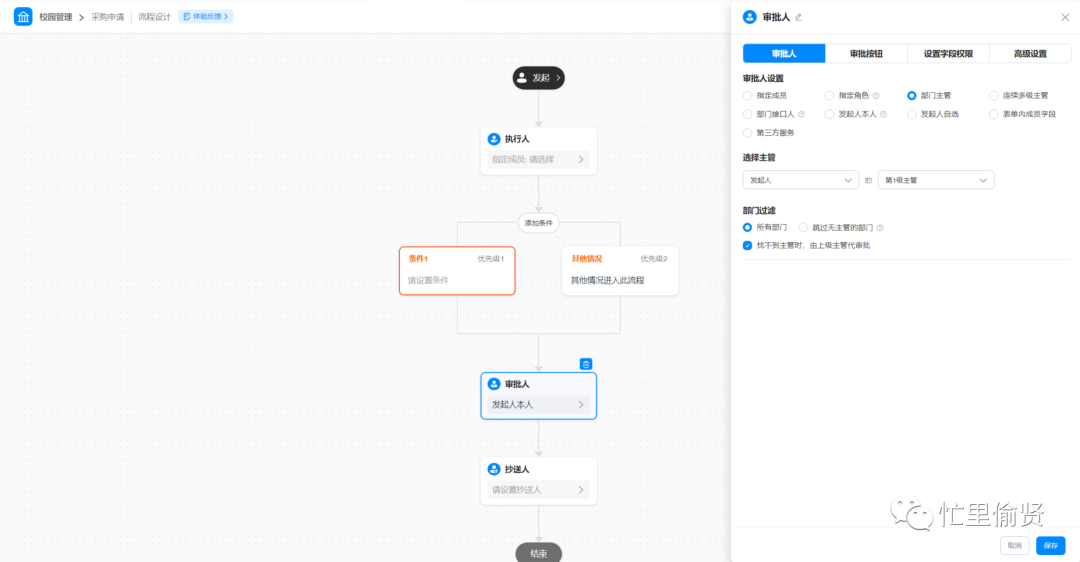Click the 请设置条件 placeholder text
Screen dimensions: 1080x562
pyautogui.click(x=428, y=280)
